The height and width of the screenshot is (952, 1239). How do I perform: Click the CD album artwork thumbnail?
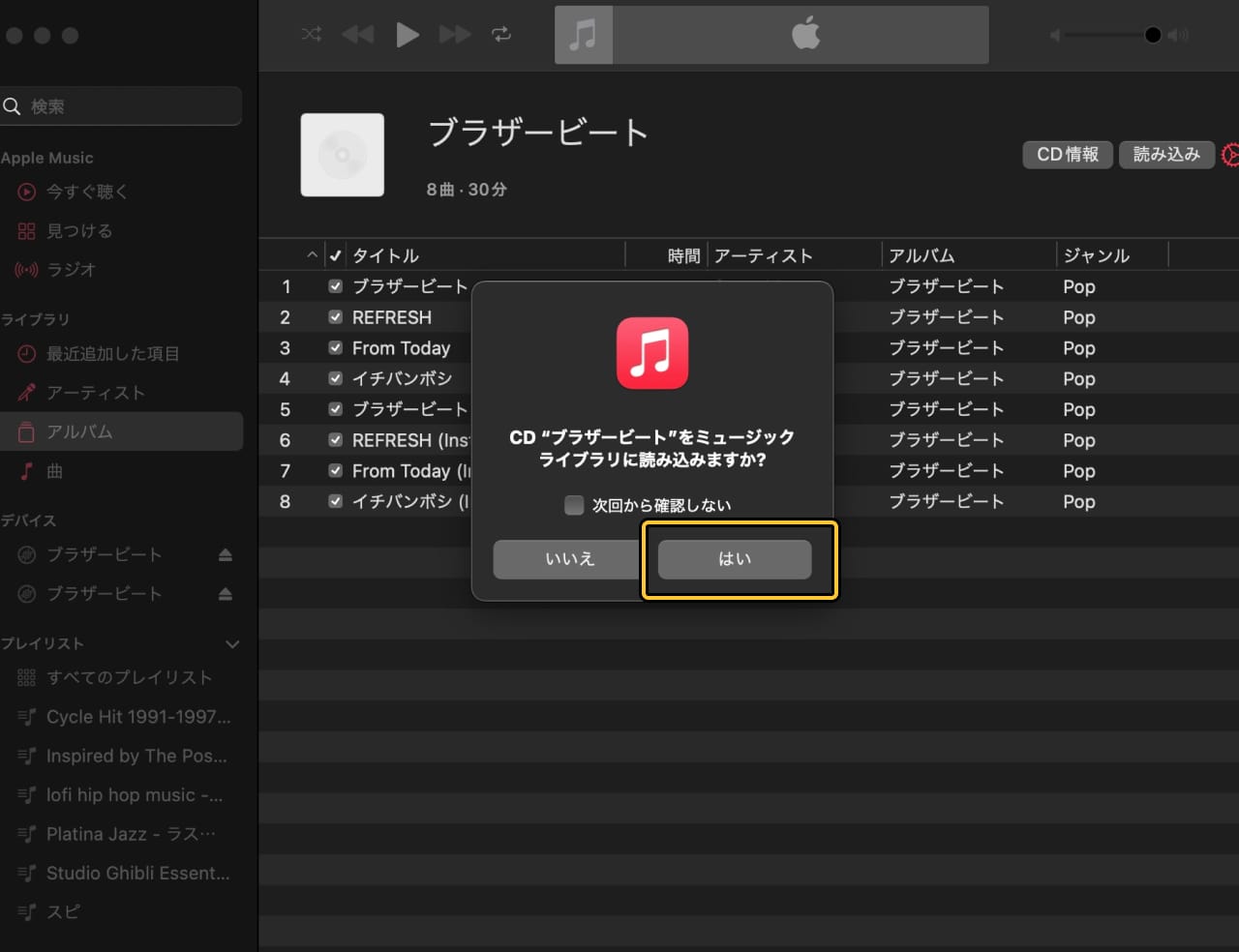tap(343, 155)
